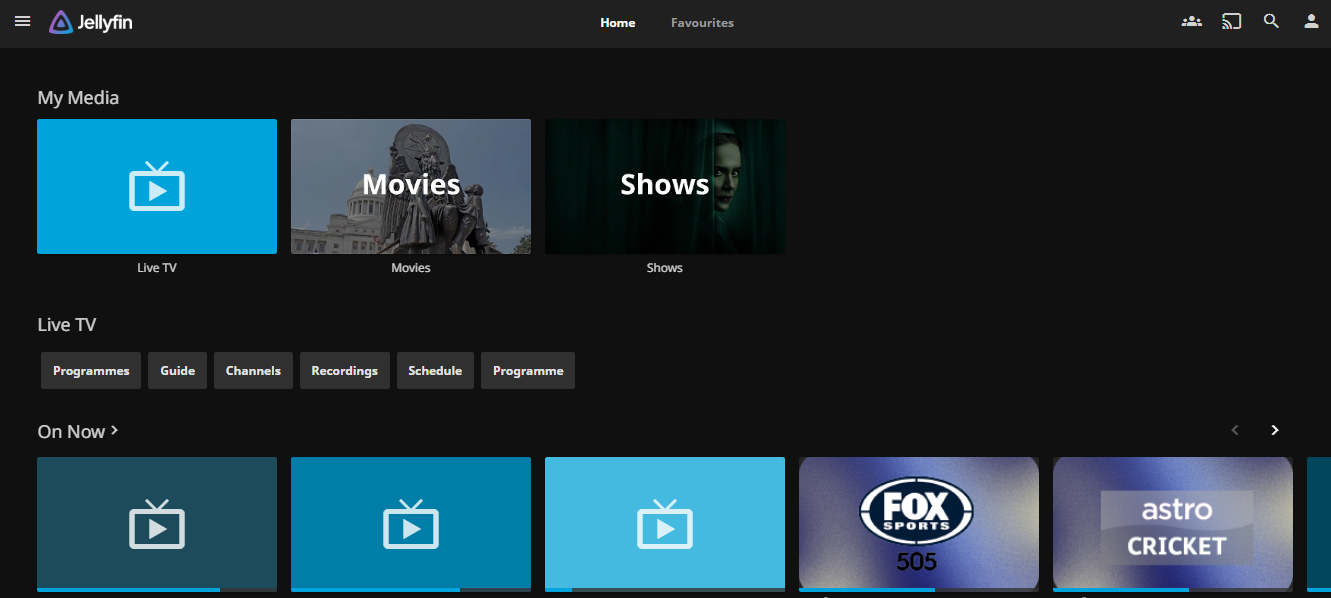Click the Programmes button

[91, 370]
